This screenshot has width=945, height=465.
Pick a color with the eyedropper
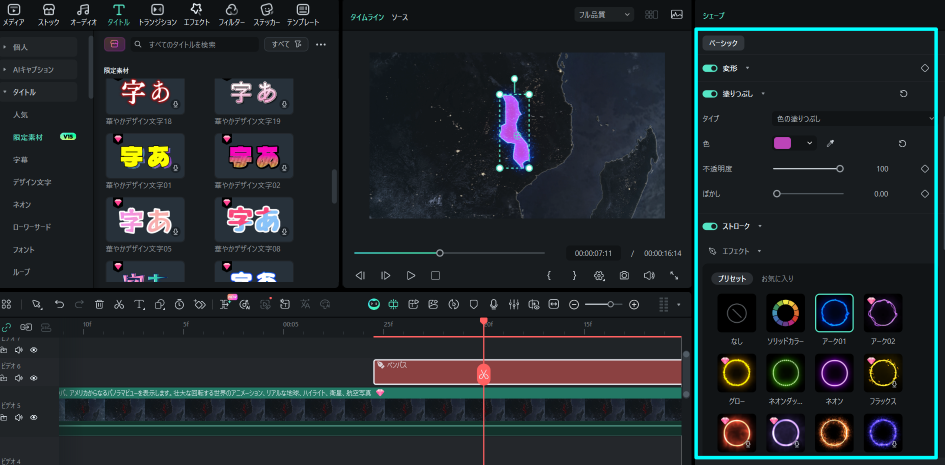point(830,143)
